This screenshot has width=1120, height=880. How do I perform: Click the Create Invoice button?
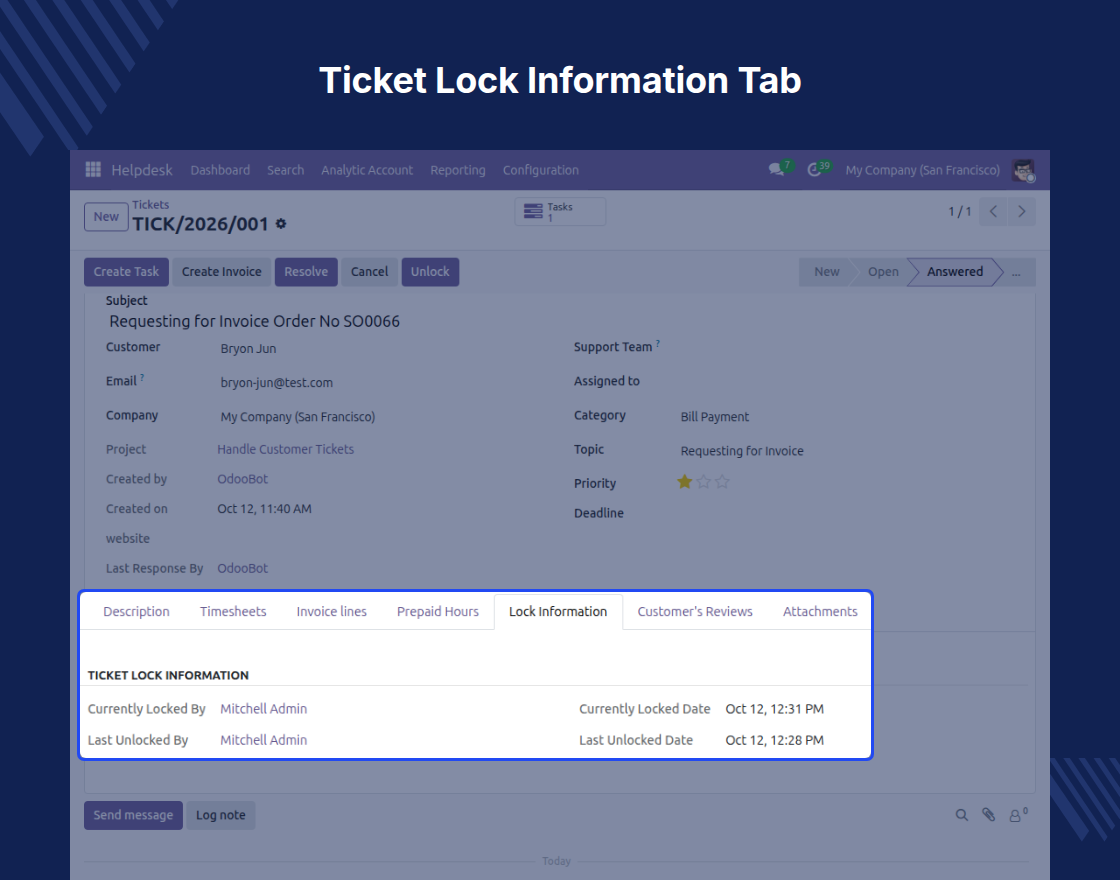(221, 272)
